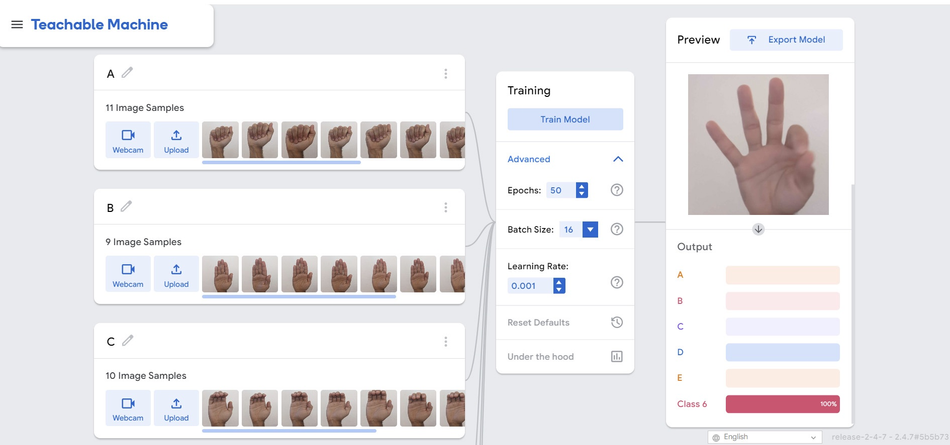Open the hamburger menu beside Teachable Machine

click(x=17, y=24)
